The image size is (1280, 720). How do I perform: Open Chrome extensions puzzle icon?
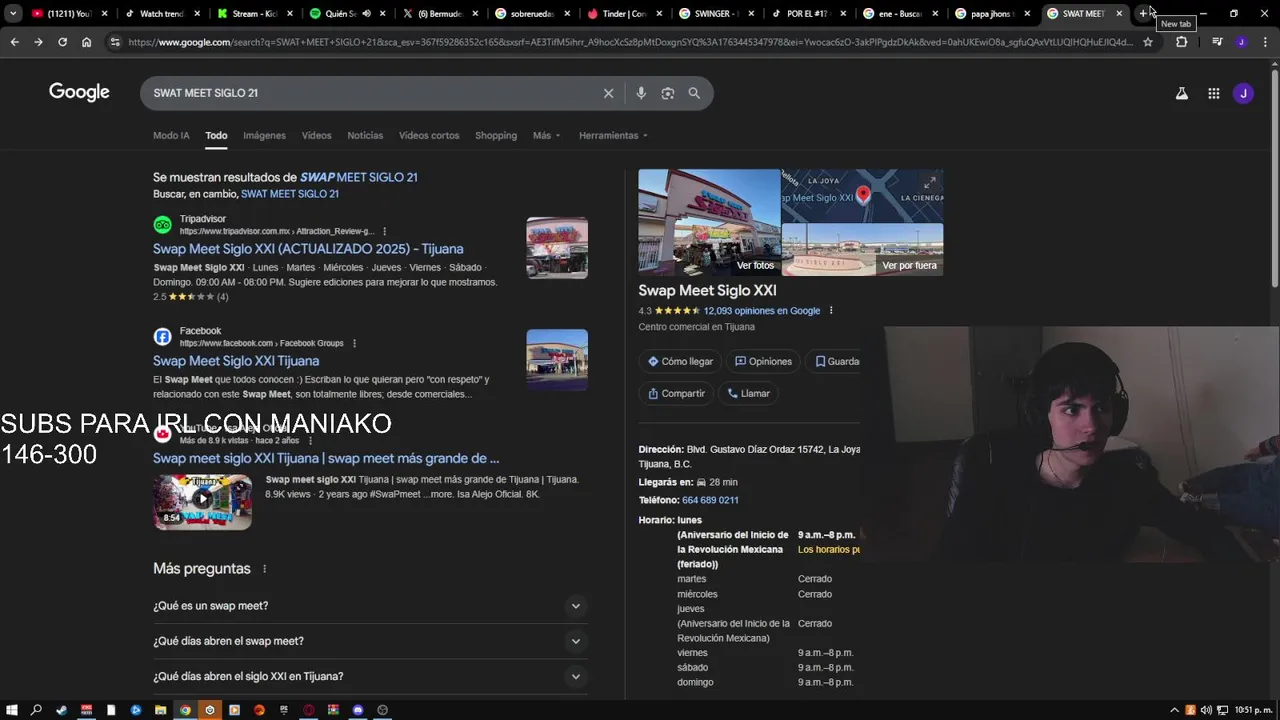click(1181, 42)
